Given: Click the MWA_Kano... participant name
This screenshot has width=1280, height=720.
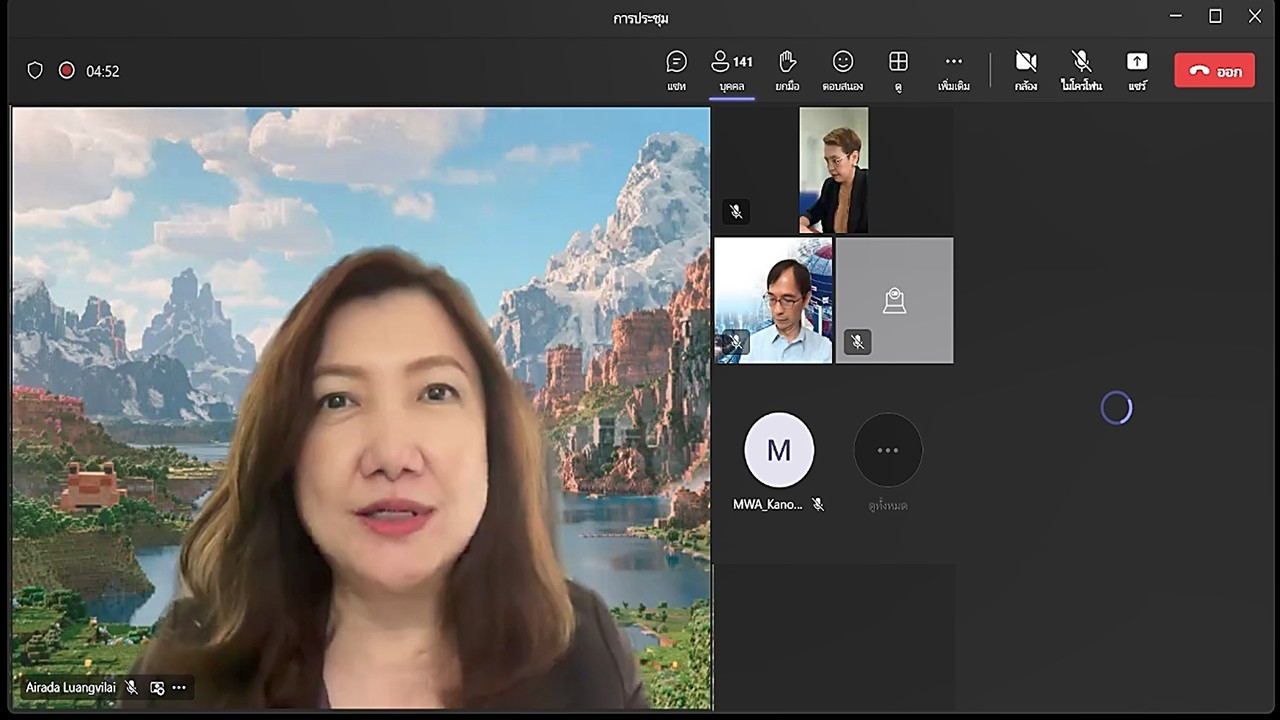Looking at the screenshot, I should tap(768, 505).
